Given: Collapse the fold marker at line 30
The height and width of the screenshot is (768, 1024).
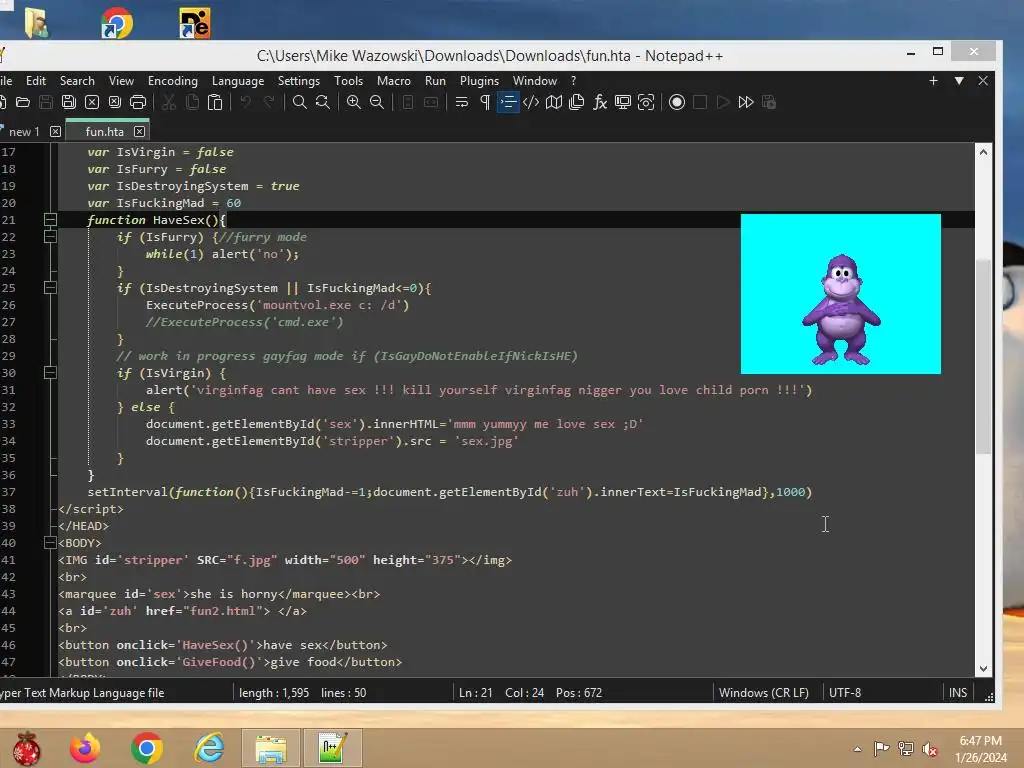Looking at the screenshot, I should (50, 373).
